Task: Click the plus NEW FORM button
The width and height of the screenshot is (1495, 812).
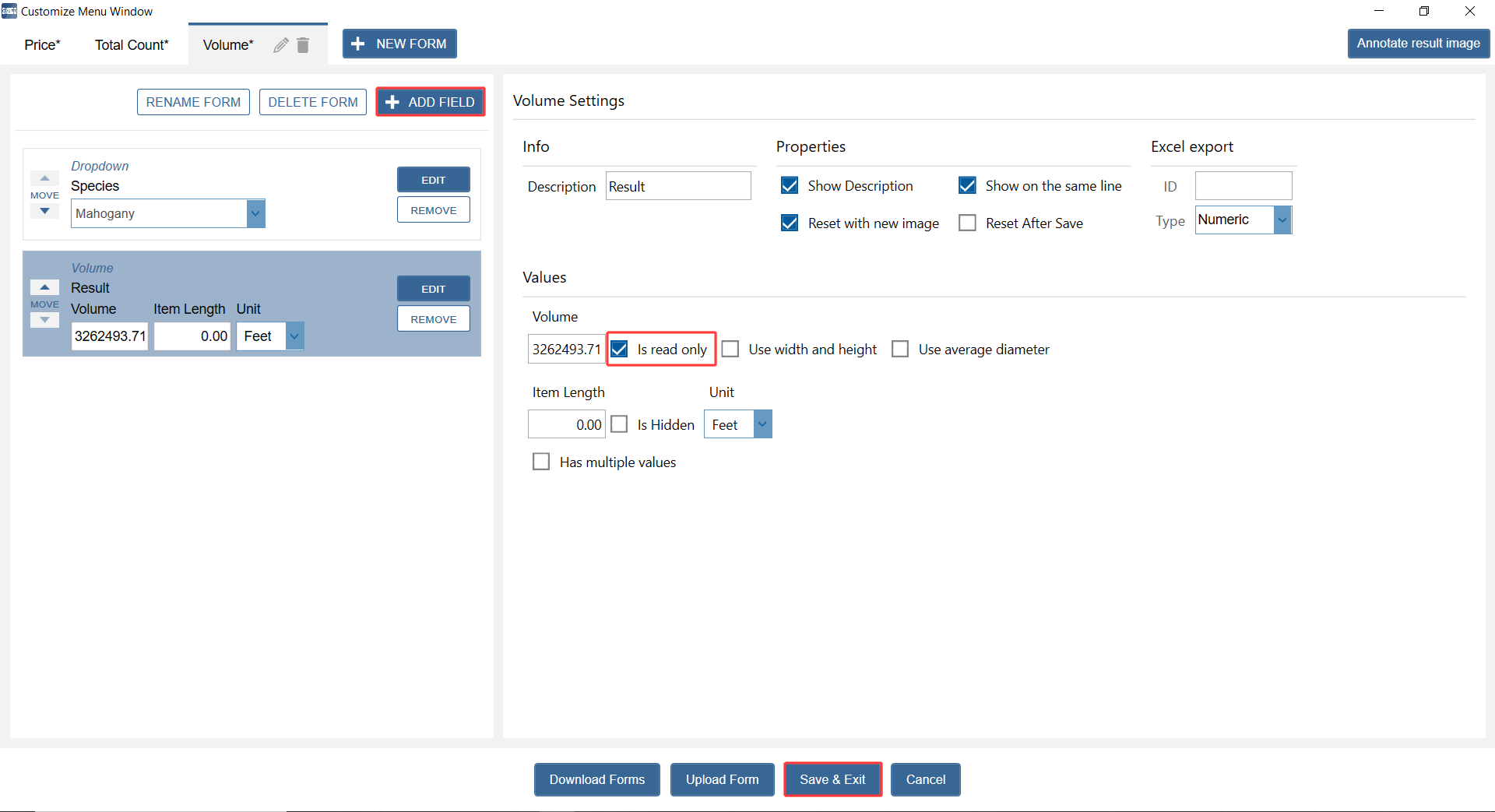Action: (x=399, y=44)
